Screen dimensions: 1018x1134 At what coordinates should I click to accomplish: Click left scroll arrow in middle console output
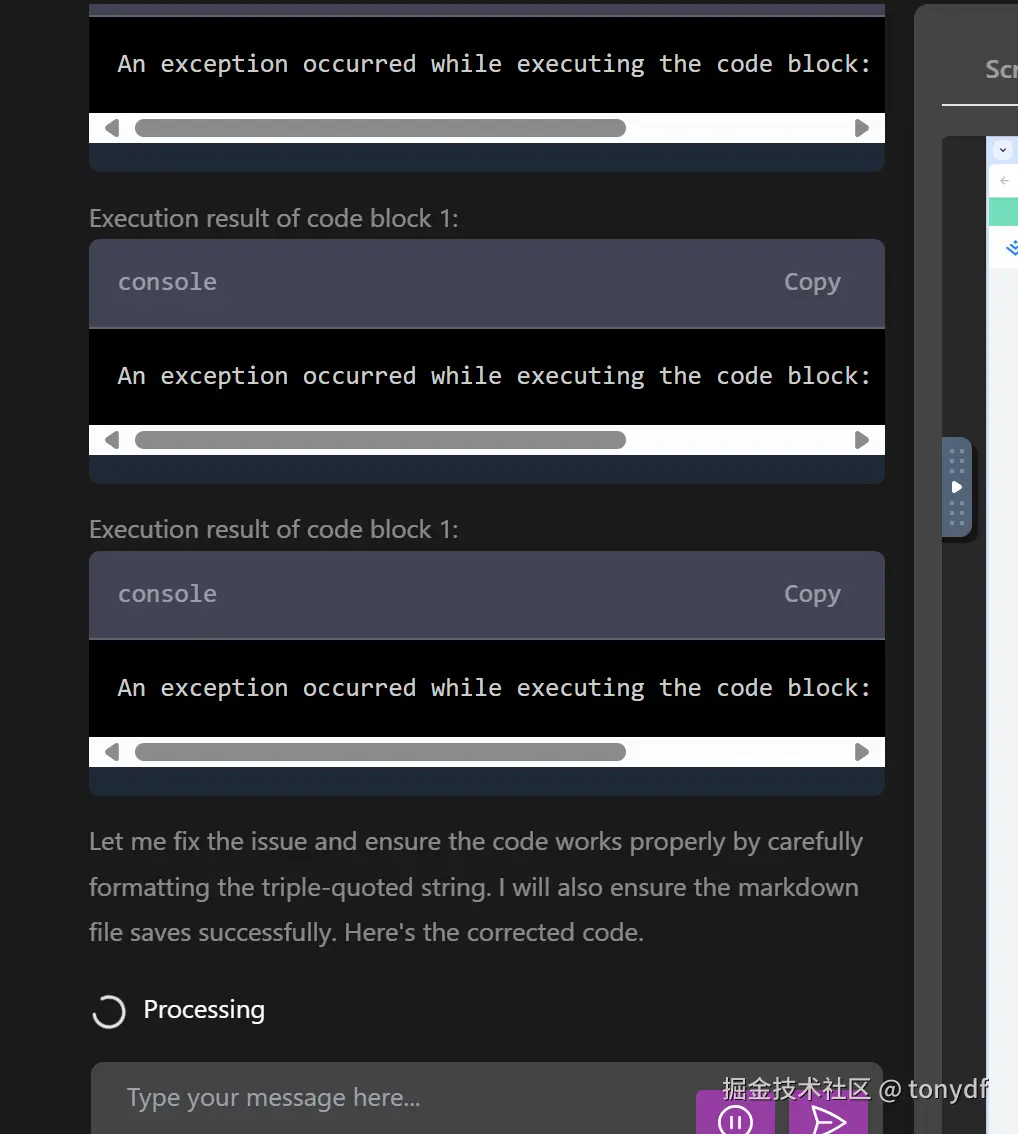tap(112, 440)
